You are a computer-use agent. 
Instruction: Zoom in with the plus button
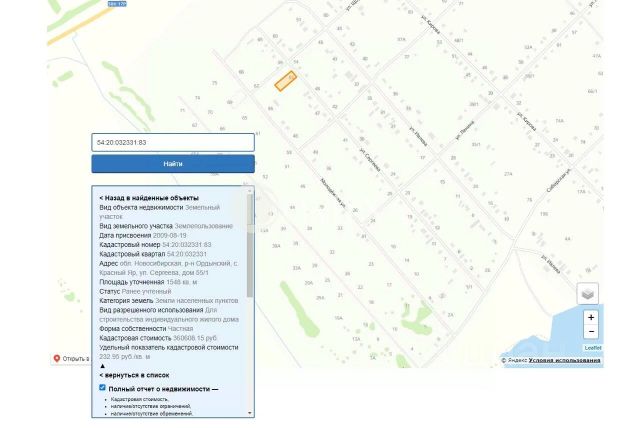[591, 317]
